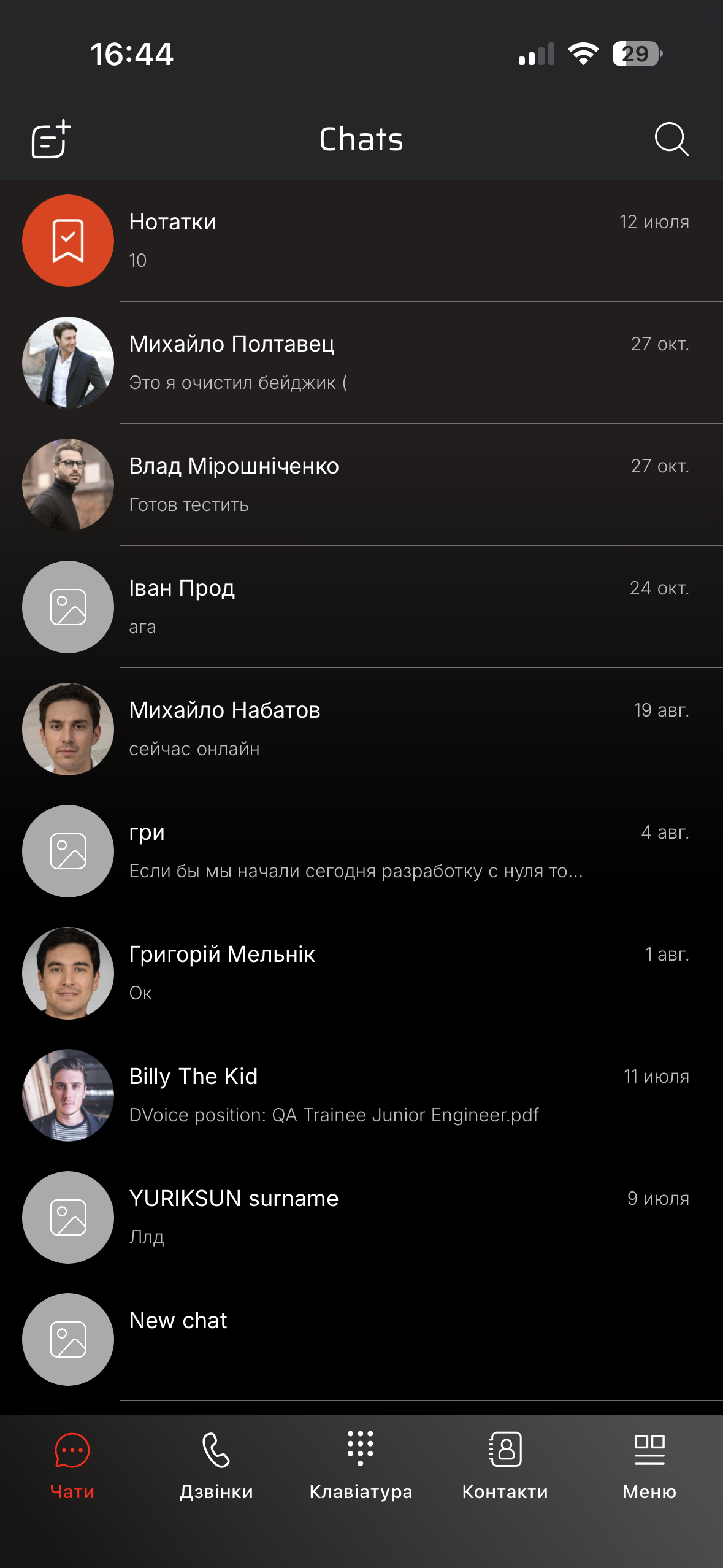Open search with the magnifier icon

(671, 139)
